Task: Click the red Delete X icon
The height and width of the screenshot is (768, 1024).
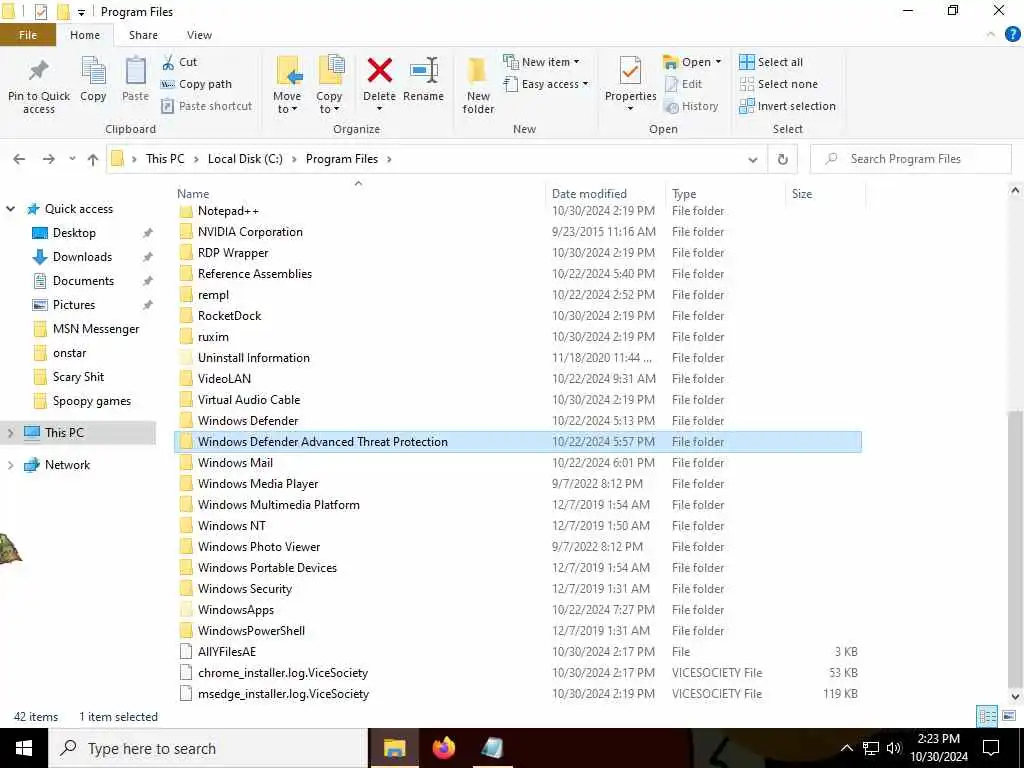Action: click(379, 71)
